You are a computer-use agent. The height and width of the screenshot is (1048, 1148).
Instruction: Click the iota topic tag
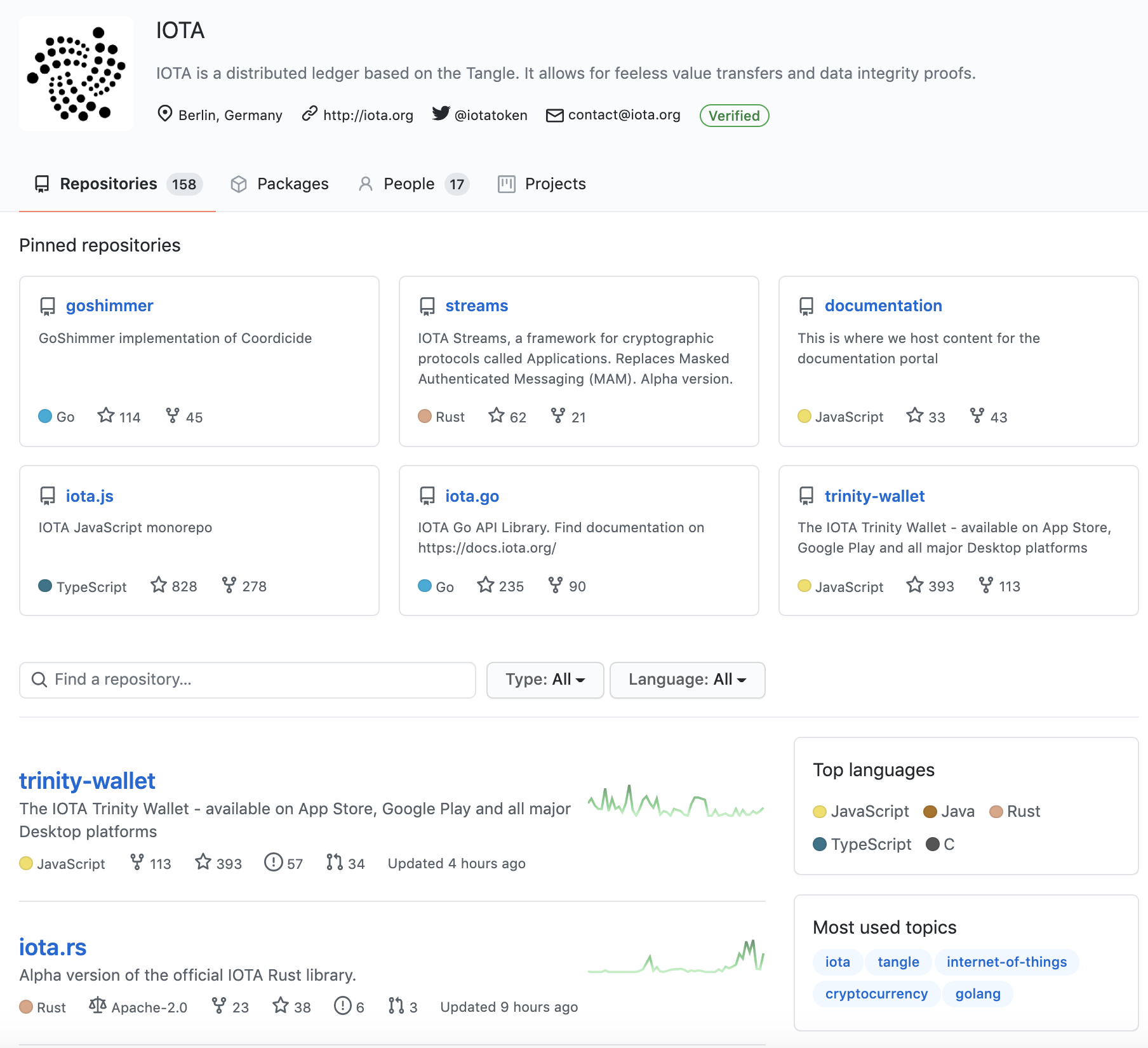(838, 962)
